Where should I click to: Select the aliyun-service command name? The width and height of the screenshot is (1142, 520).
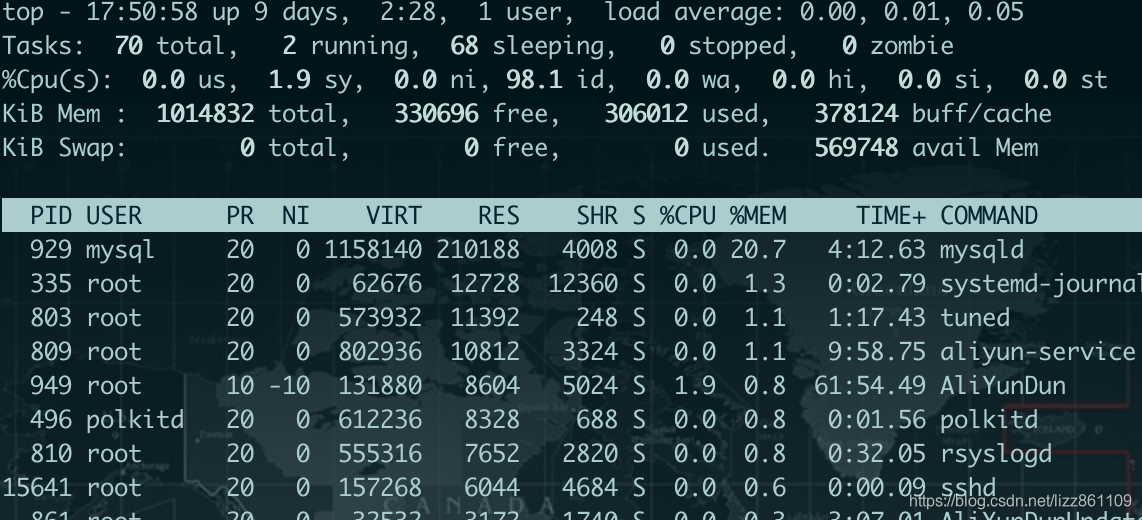1038,352
